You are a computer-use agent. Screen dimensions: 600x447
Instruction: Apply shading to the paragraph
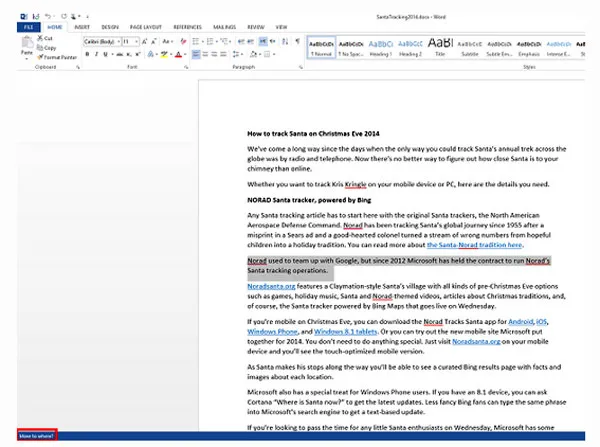click(x=253, y=54)
